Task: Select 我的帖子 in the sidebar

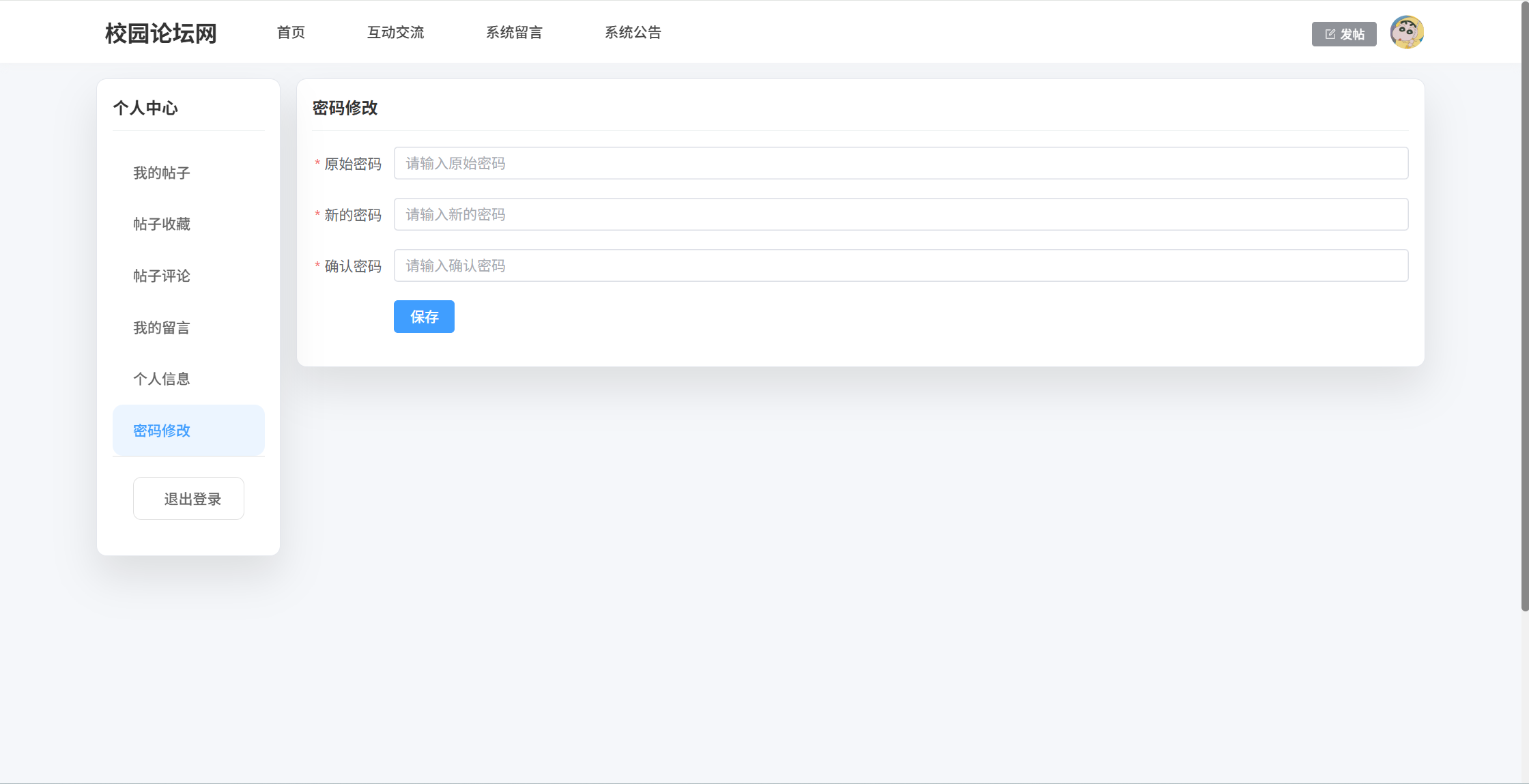Action: pos(162,173)
